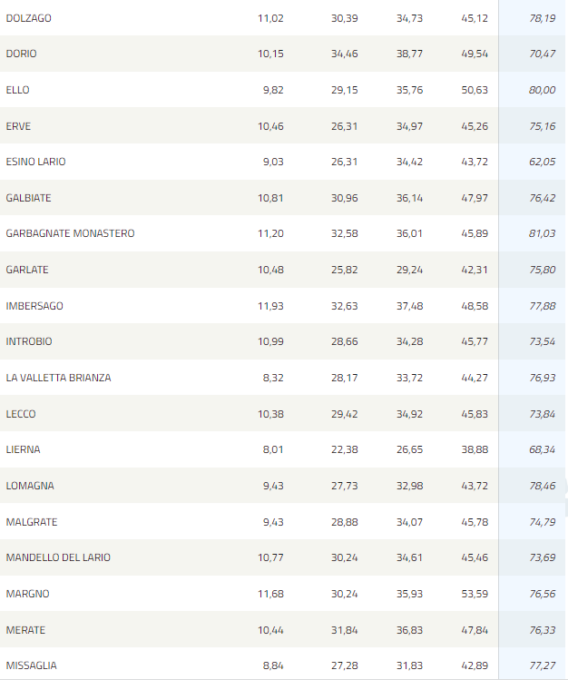Click the LOMAGNA row label

[30, 486]
